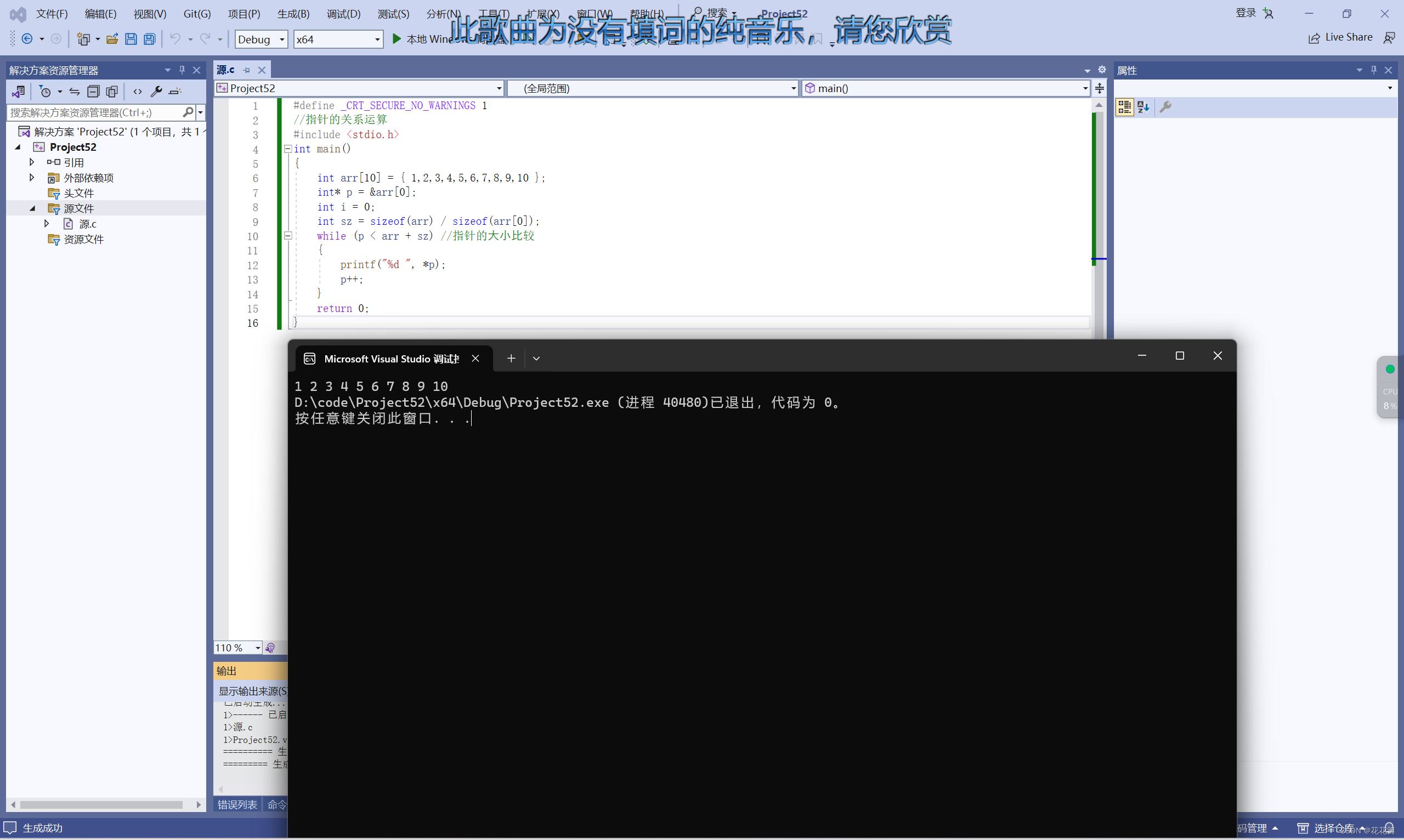
Task: Click the Save All toolbar icon
Action: point(150,39)
